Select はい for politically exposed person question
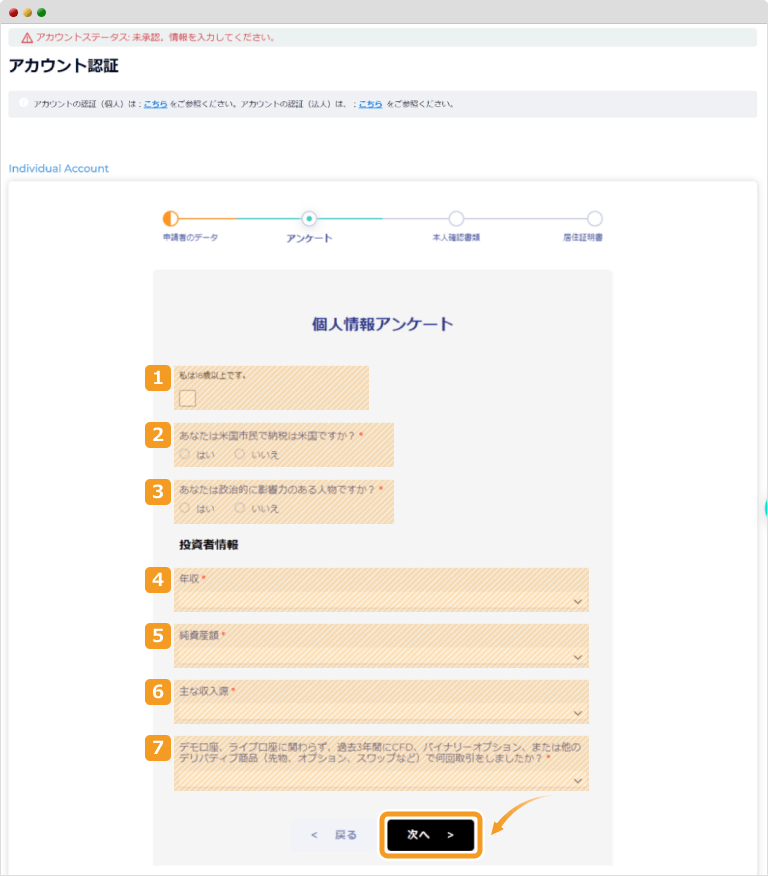This screenshot has height=876, width=768. pyautogui.click(x=184, y=508)
